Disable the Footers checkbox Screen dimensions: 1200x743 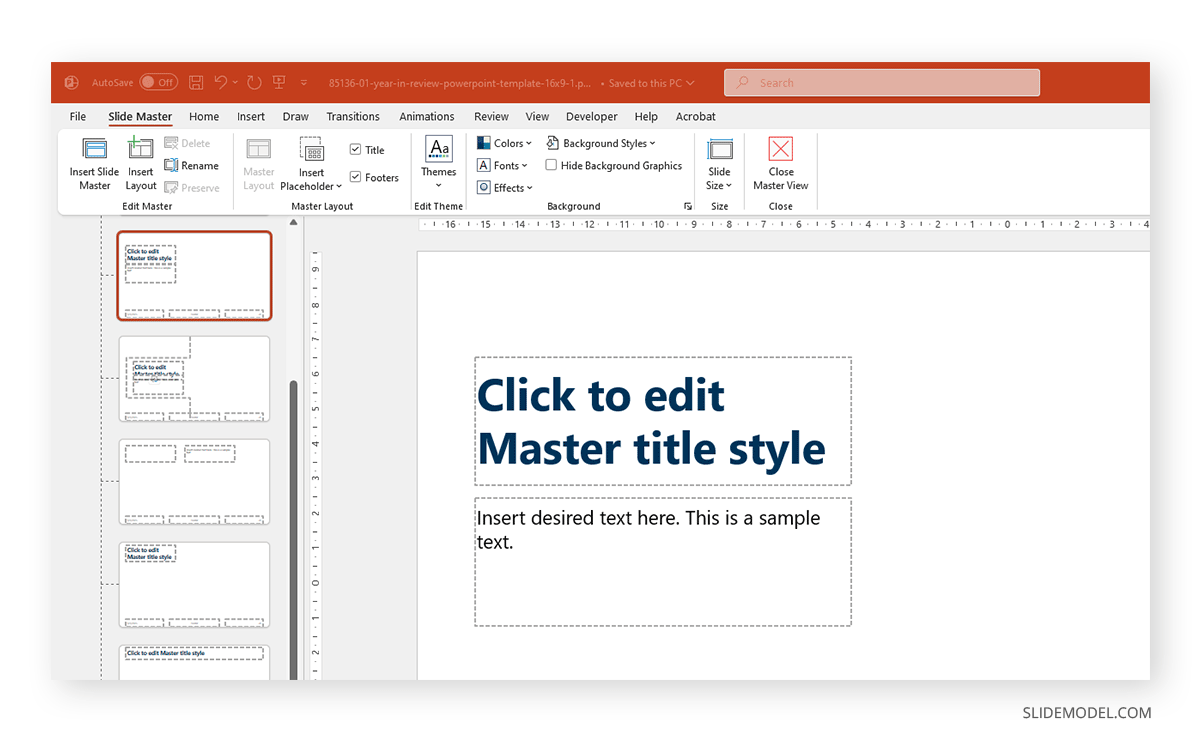point(356,177)
